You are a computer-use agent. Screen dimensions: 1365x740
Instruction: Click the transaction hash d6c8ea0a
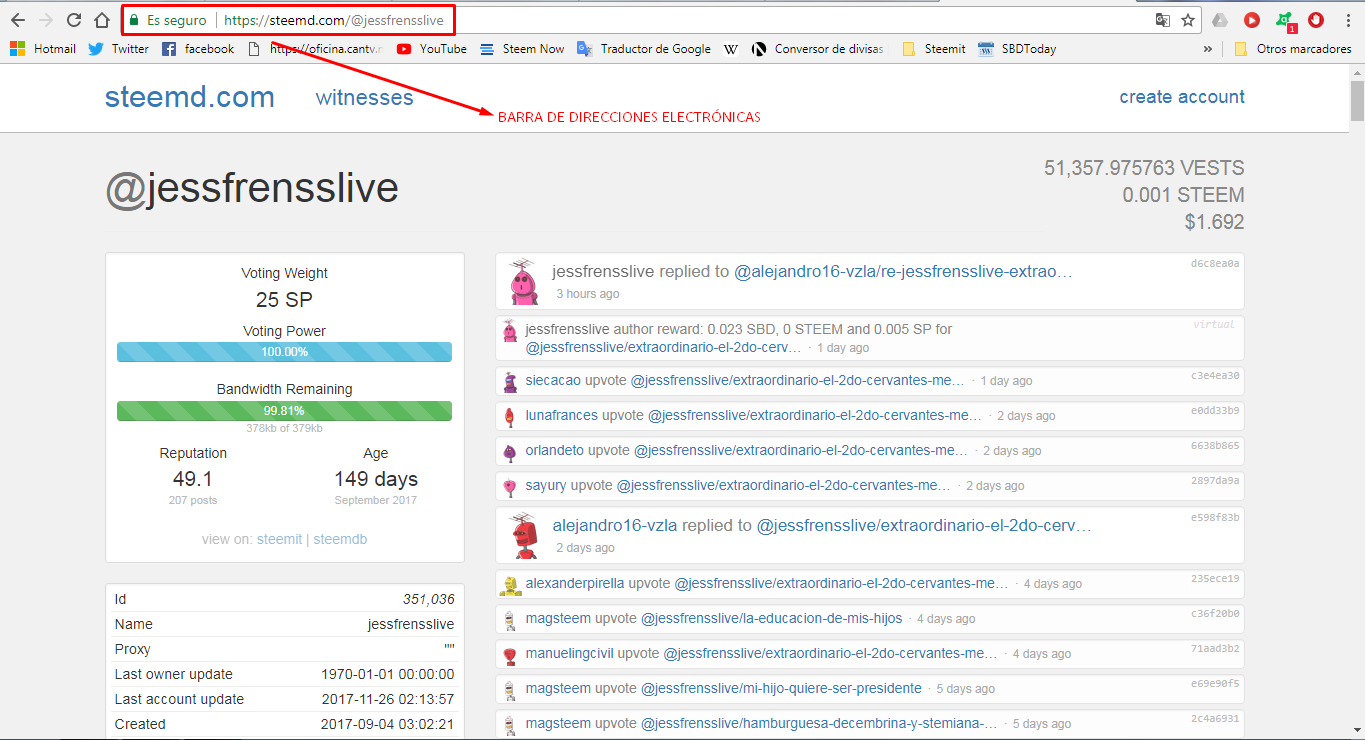click(x=1215, y=264)
